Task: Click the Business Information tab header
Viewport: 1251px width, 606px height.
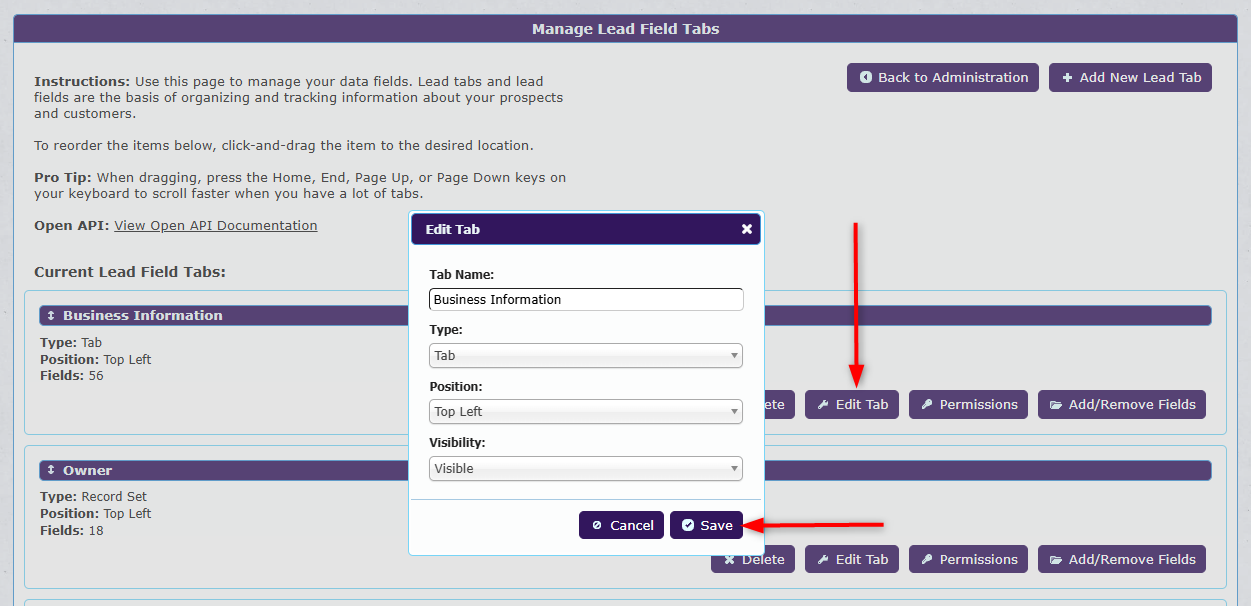Action: [625, 315]
